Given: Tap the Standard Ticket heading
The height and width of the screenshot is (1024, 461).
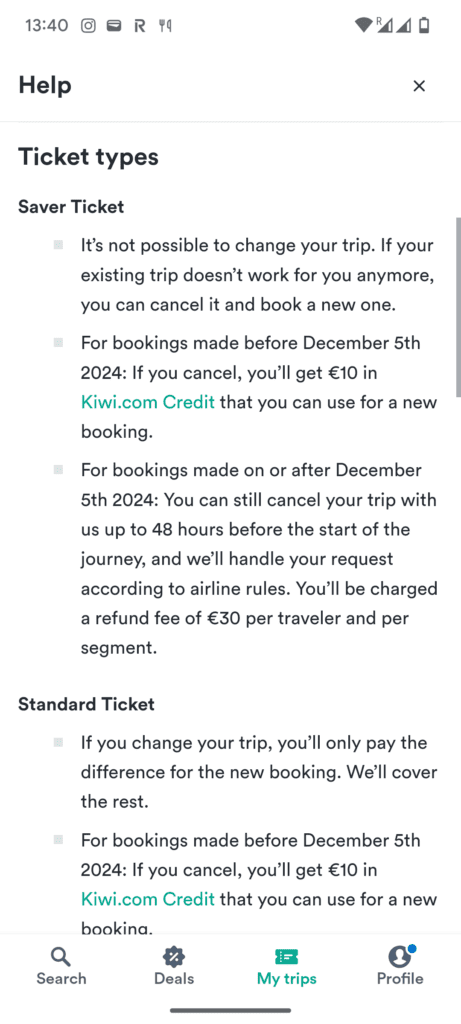Looking at the screenshot, I should (x=86, y=704).
